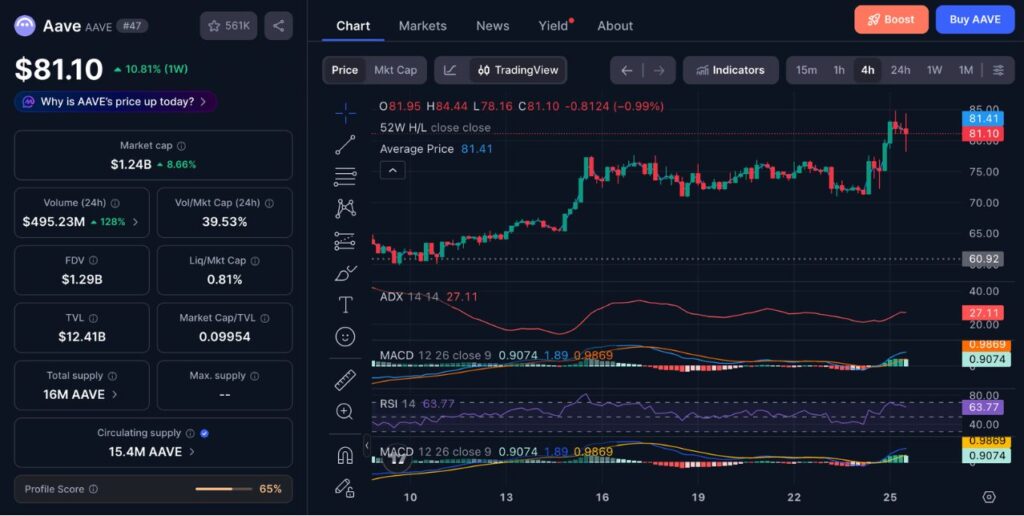Click the Boost button
Viewport: 1024px width, 516px height.
891,20
